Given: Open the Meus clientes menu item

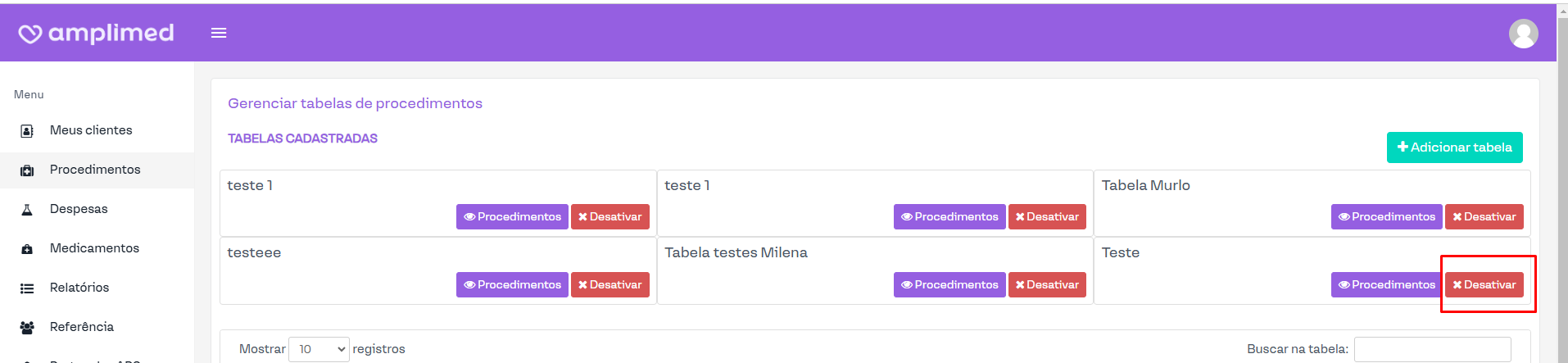Looking at the screenshot, I should (91, 130).
